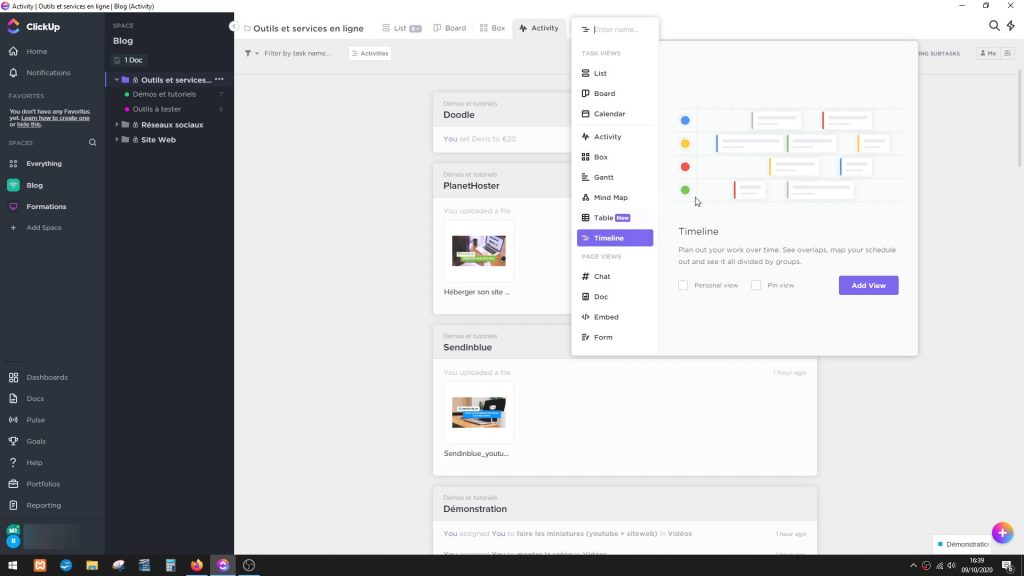The width and height of the screenshot is (1024, 576).
Task: Toggle the Me filter button
Action: (988, 54)
